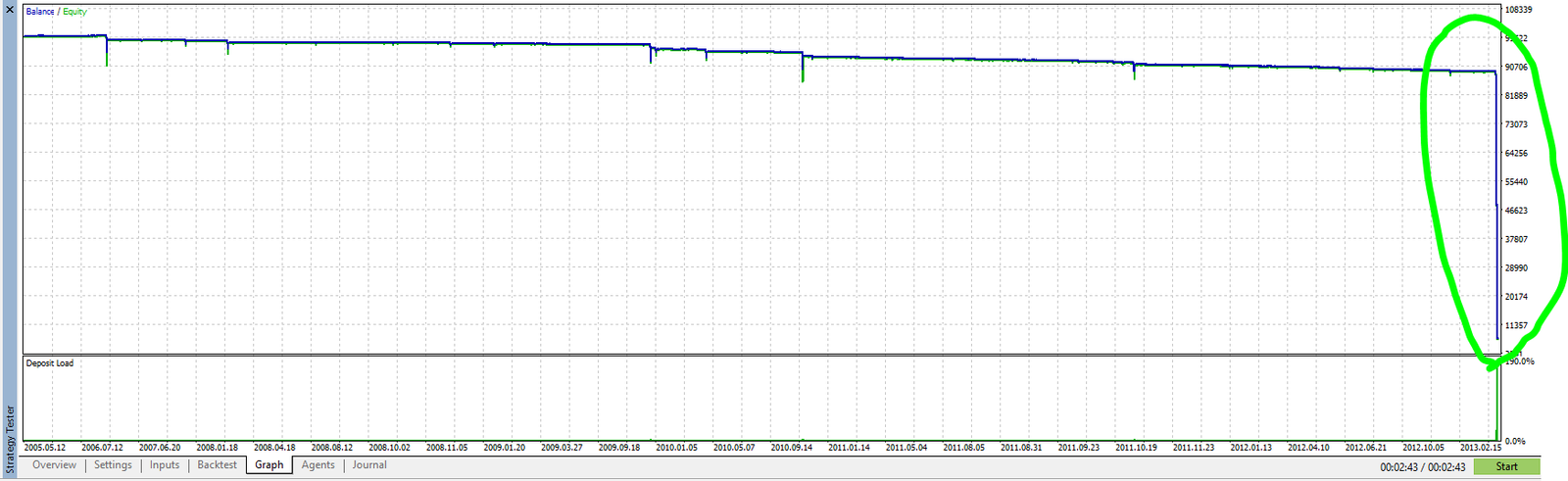The height and width of the screenshot is (481, 1568).
Task: Open the Overview tab
Action: (x=54, y=465)
